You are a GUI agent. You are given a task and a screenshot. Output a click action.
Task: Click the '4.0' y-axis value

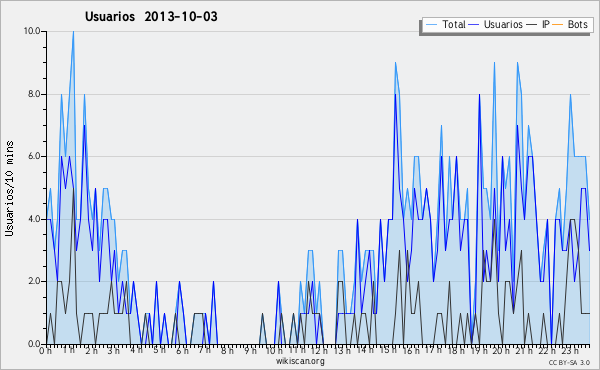pos(34,219)
